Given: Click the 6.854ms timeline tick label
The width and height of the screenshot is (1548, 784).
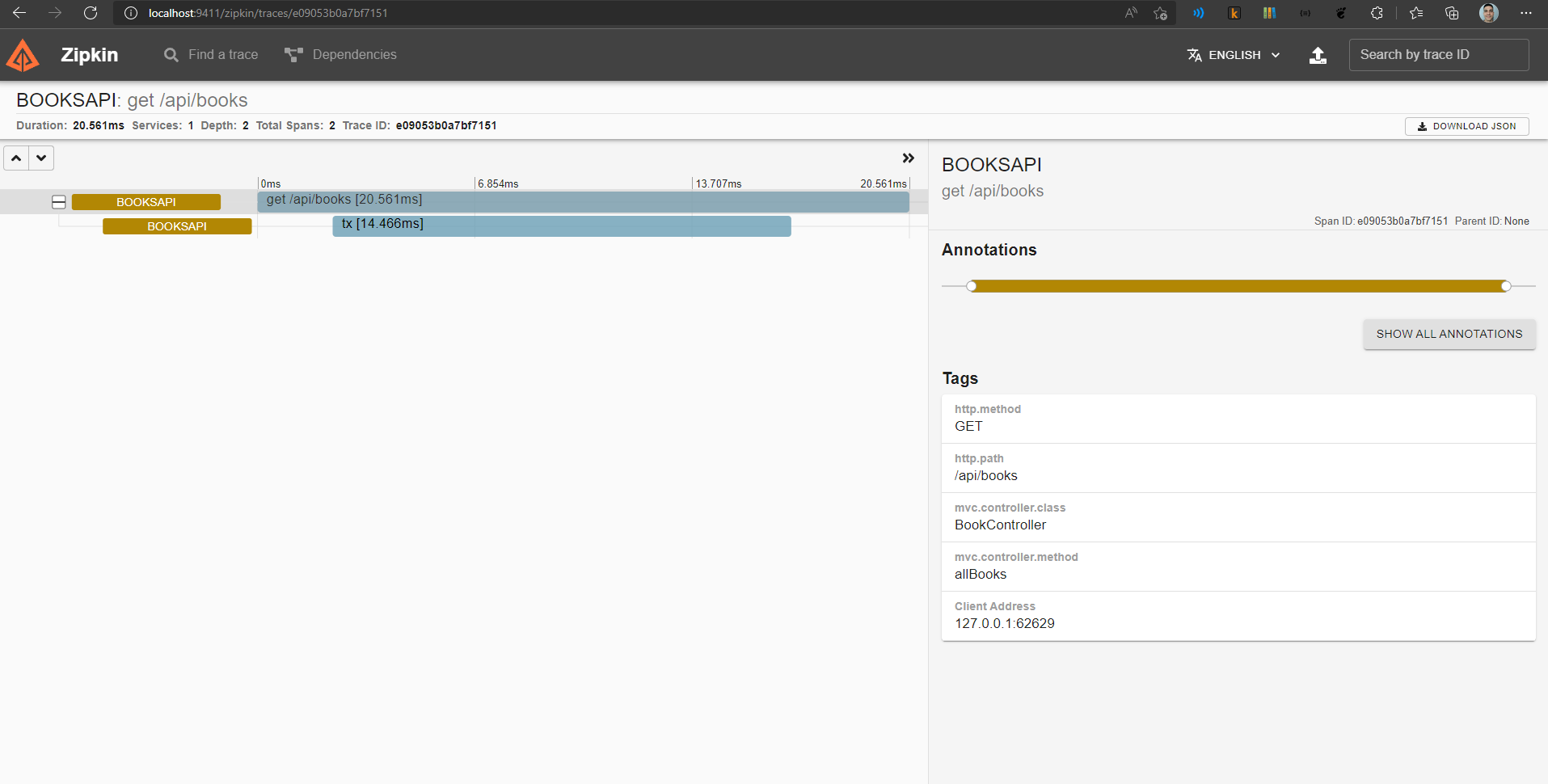Looking at the screenshot, I should (498, 183).
